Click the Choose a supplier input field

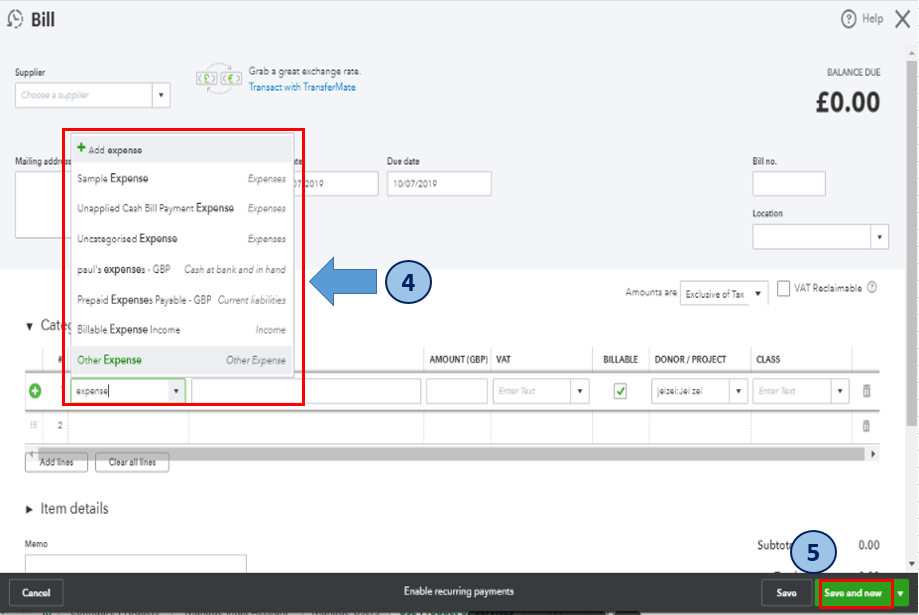(x=84, y=95)
